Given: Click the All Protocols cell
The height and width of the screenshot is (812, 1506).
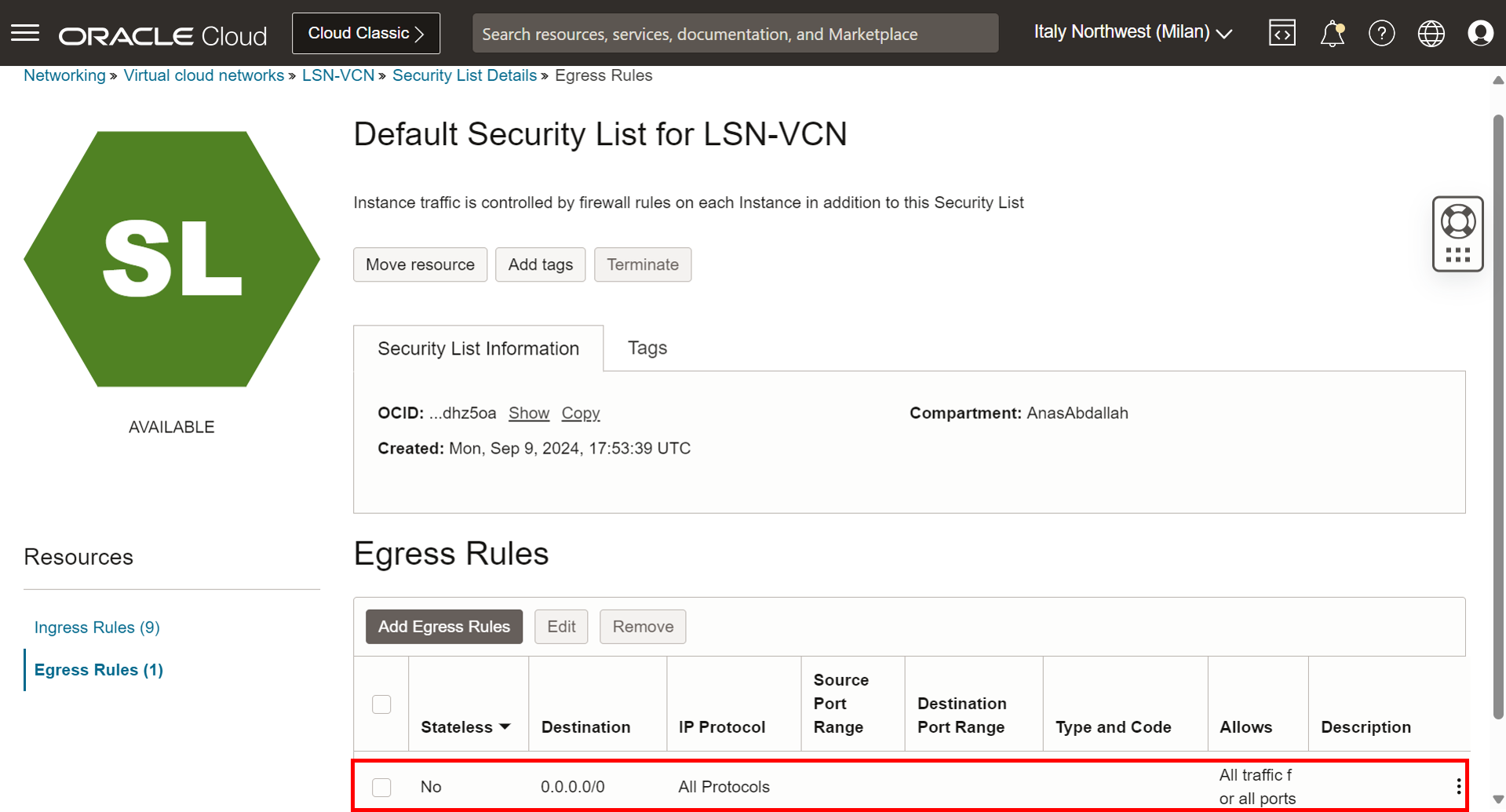Looking at the screenshot, I should point(724,787).
